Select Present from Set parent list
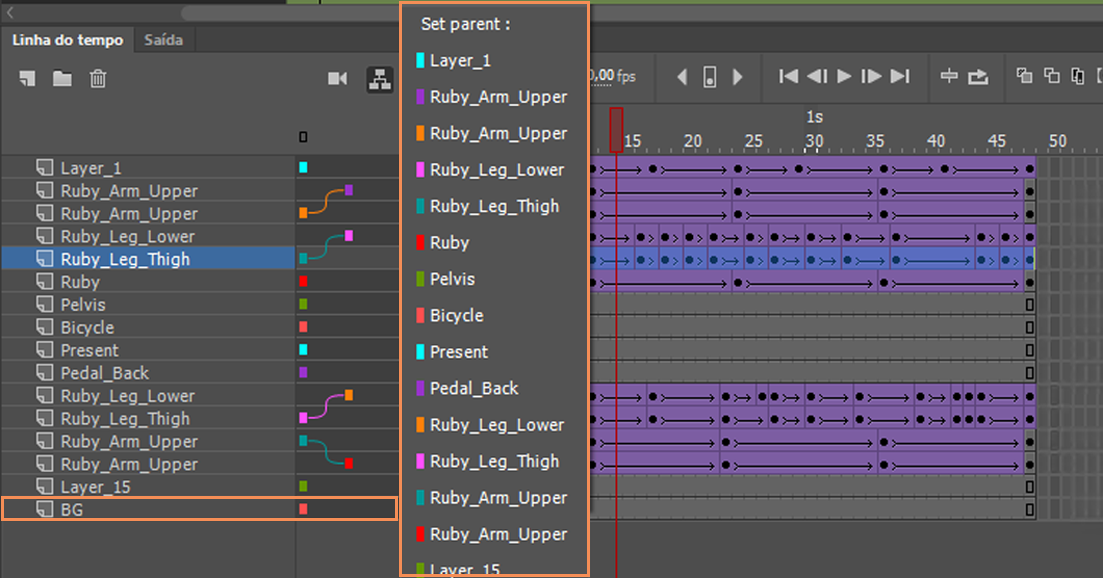1103x578 pixels. point(459,352)
